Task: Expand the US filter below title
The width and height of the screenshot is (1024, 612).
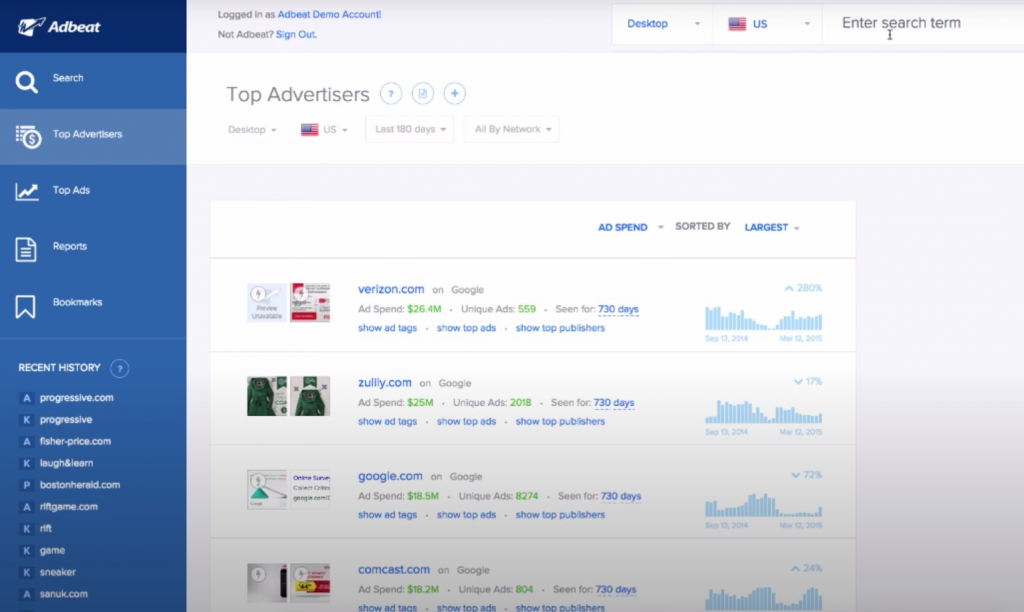Action: coord(324,129)
